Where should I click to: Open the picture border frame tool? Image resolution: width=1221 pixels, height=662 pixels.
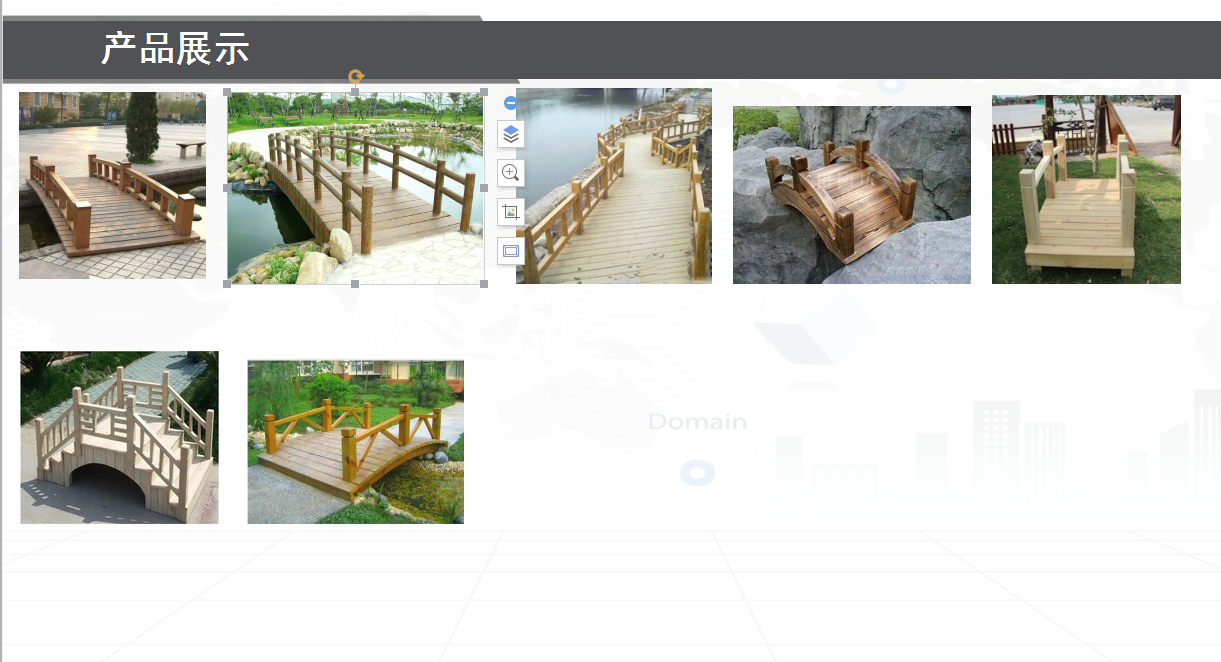pos(511,251)
